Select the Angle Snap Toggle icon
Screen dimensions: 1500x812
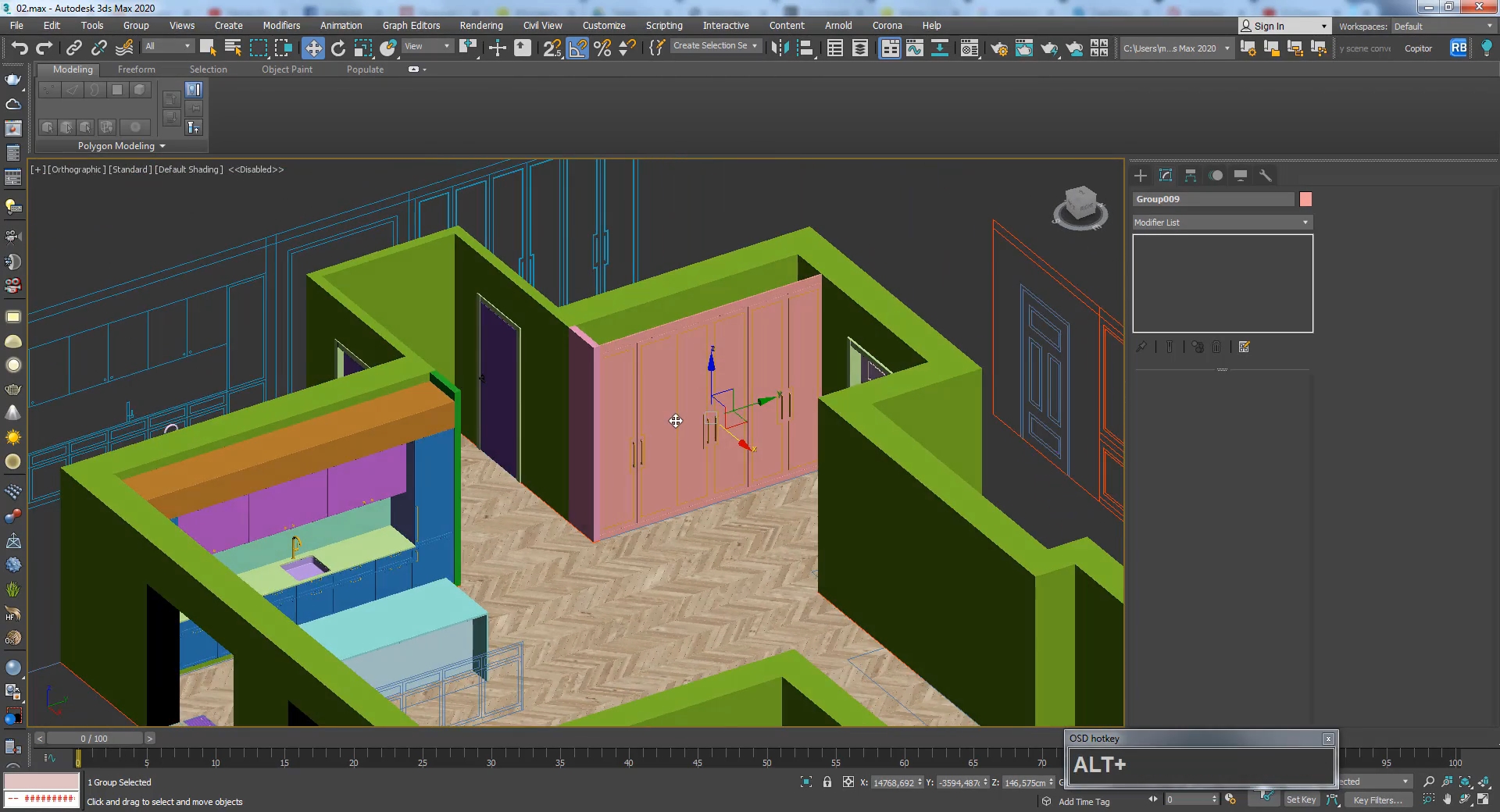[577, 48]
